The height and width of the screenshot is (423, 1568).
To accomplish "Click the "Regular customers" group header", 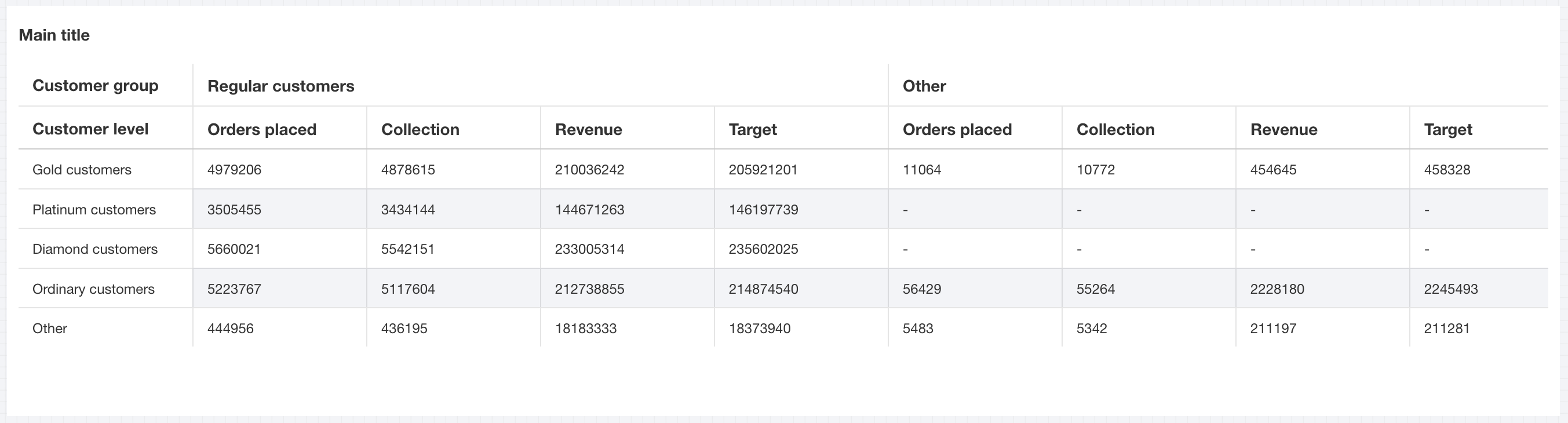I will click(x=280, y=86).
